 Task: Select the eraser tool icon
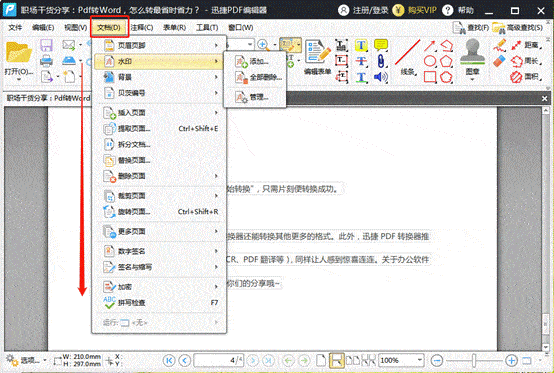coord(499,61)
